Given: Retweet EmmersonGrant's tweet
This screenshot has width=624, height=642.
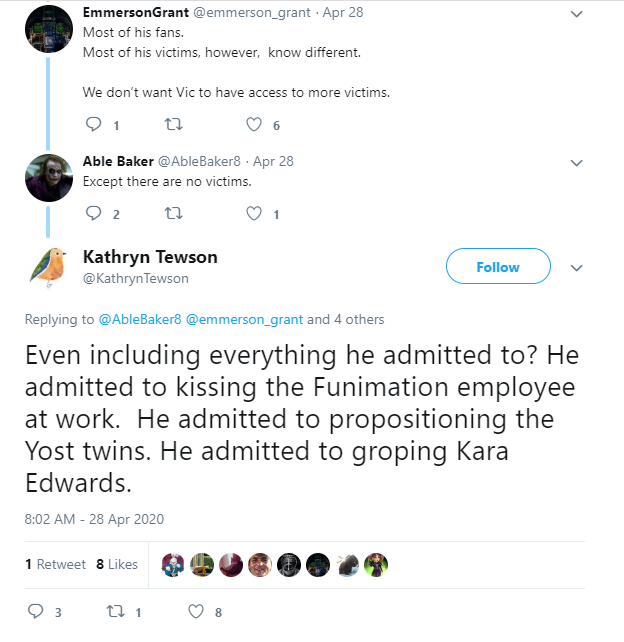Looking at the screenshot, I should coord(174,124).
